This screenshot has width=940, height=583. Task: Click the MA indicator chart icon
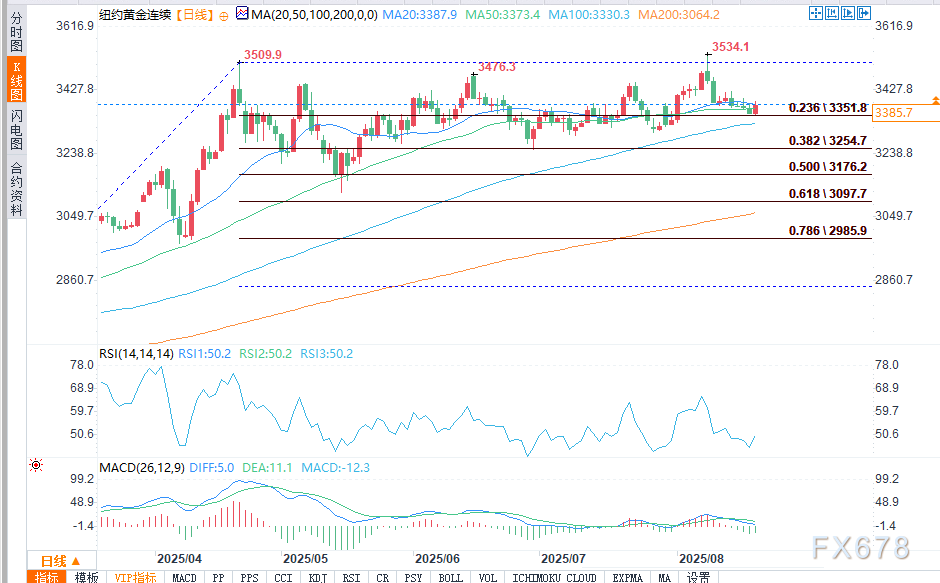[x=241, y=16]
